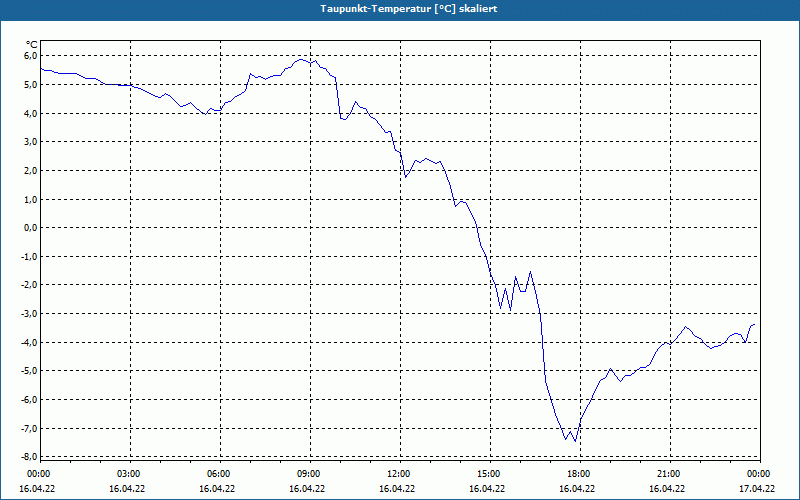Select the '-8,0' y-axis label
The height and width of the screenshot is (500, 800).
(30, 457)
